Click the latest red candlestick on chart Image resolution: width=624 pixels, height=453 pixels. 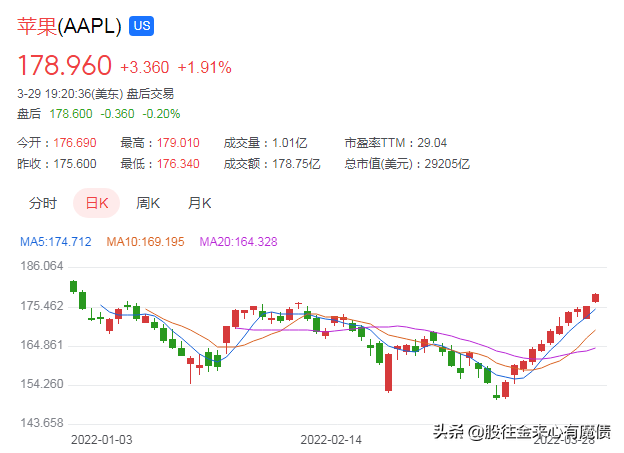coord(595,298)
